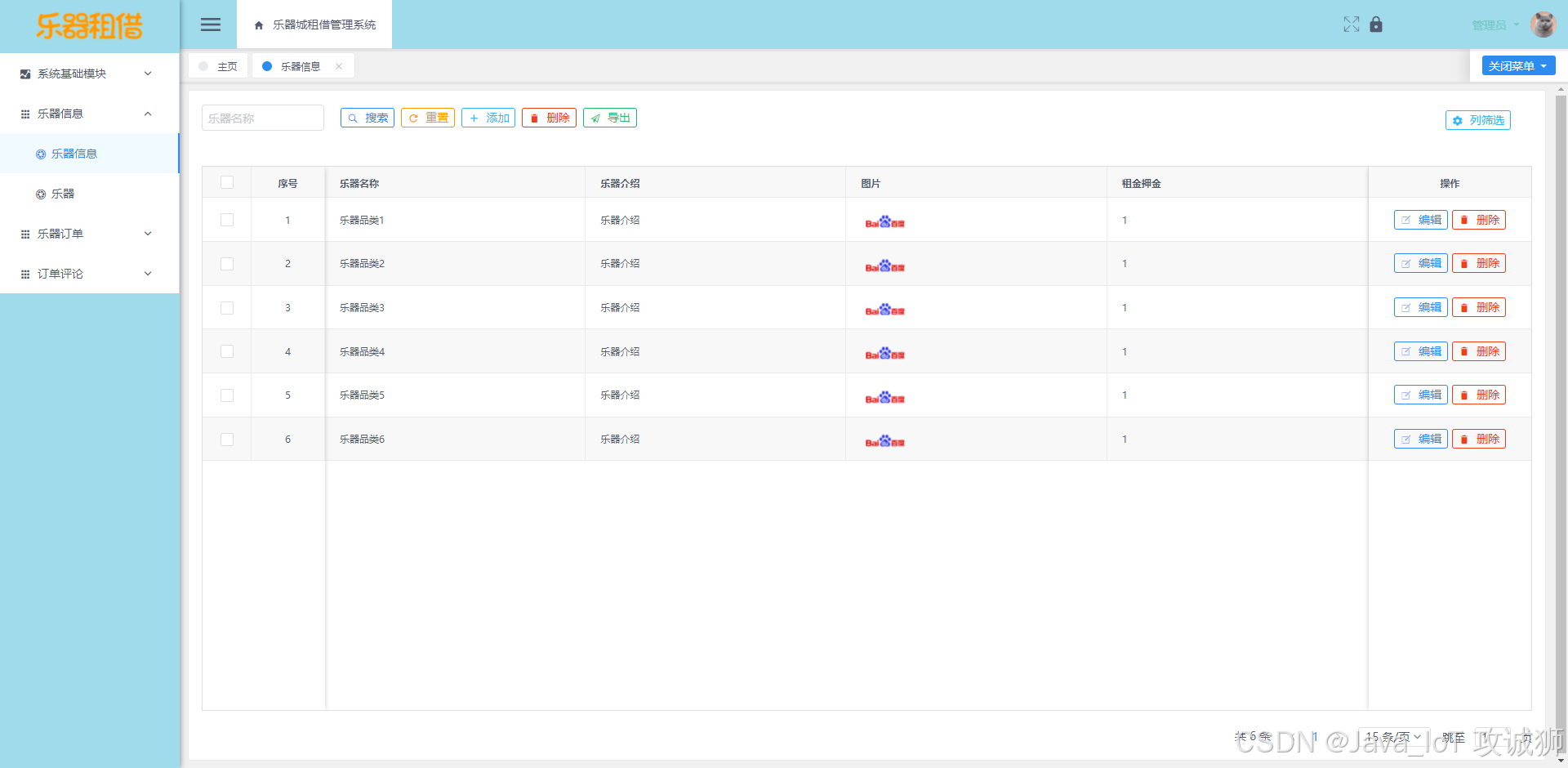
Task: Expand the 系统基础模块 menu
Action: tap(89, 74)
